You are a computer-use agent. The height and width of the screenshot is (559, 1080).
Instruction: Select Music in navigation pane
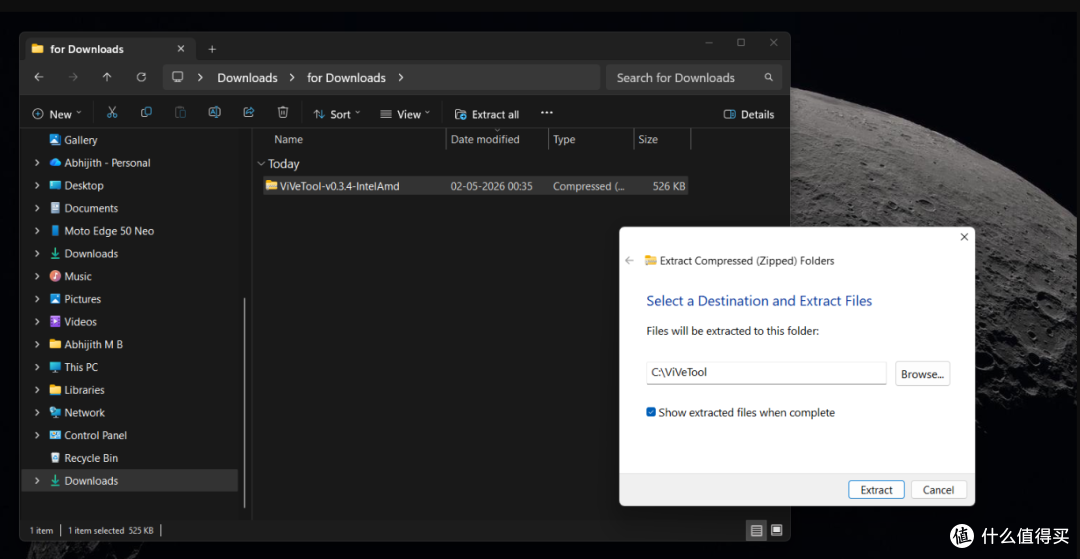pyautogui.click(x=78, y=276)
